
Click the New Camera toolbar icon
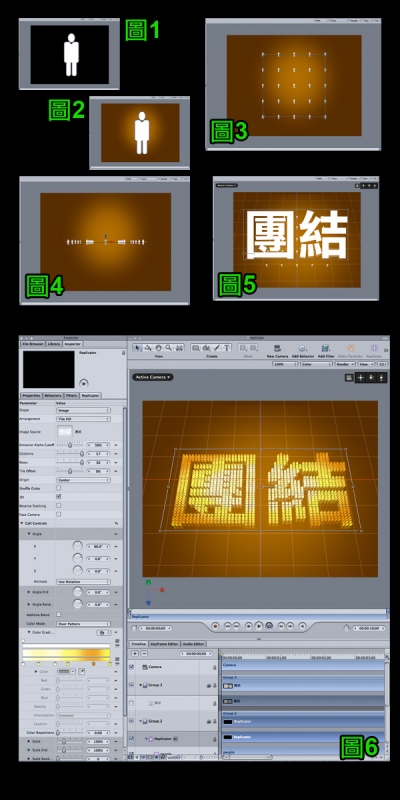tap(278, 348)
